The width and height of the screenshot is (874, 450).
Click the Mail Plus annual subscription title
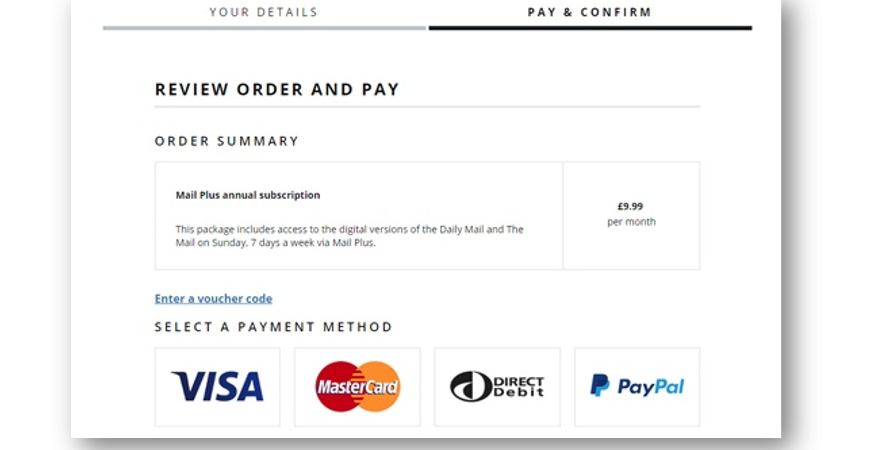[248, 195]
